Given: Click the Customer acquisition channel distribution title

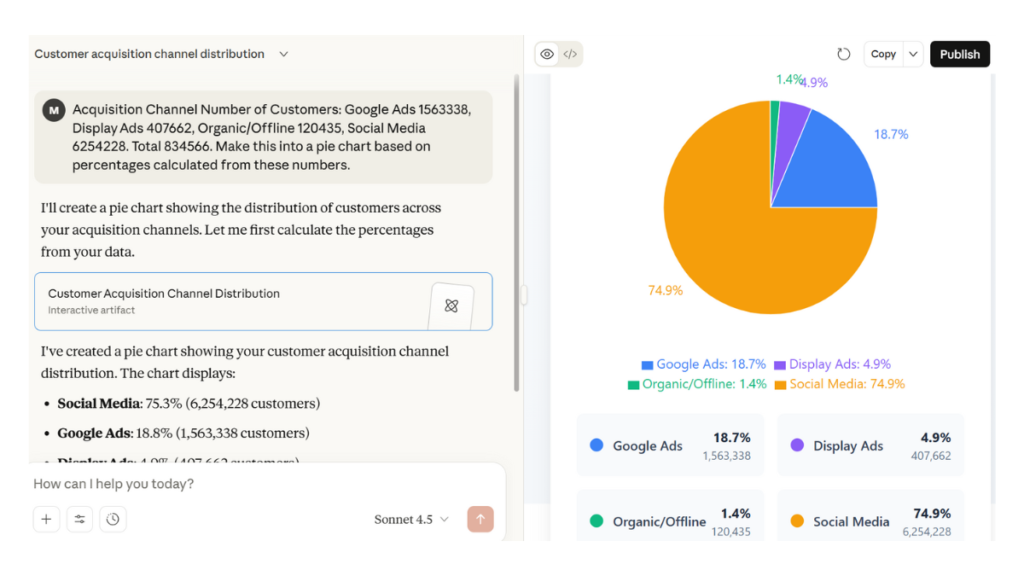Looking at the screenshot, I should coord(149,54).
